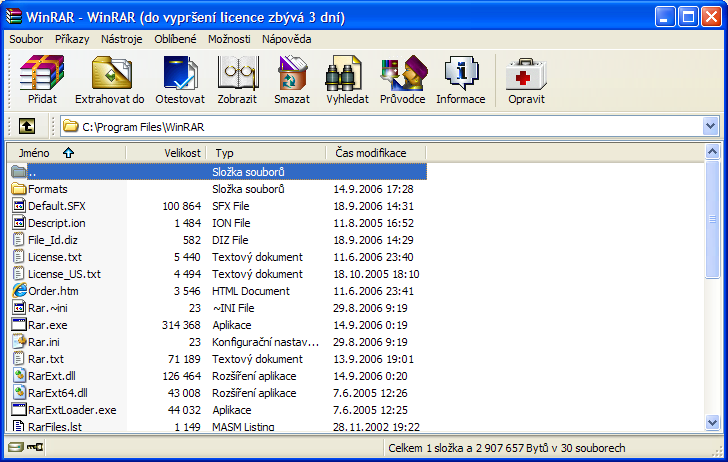
Task: Click the Rar.exe application icon
Action: tap(19, 325)
